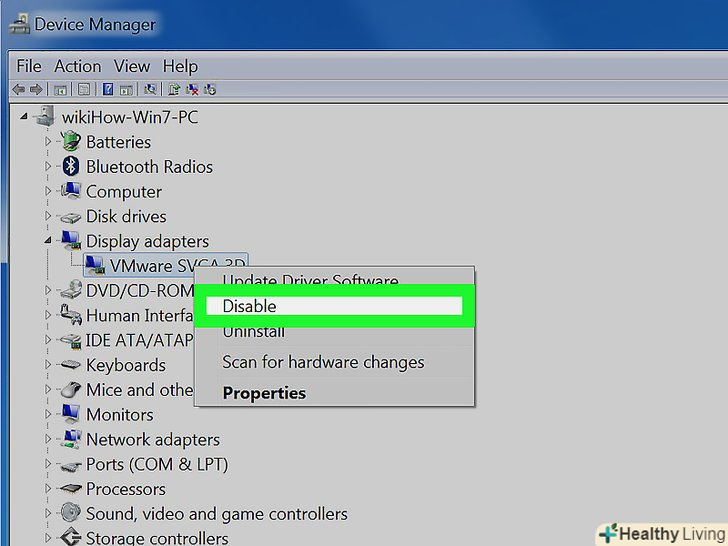Click the Disable toolbar icon with down arrow
The width and height of the screenshot is (728, 546).
[x=210, y=89]
